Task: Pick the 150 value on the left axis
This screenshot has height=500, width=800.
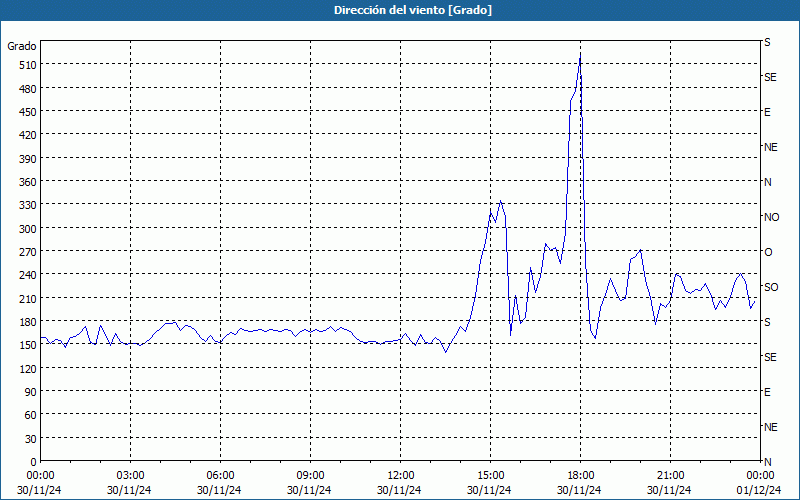Action: click(28, 345)
